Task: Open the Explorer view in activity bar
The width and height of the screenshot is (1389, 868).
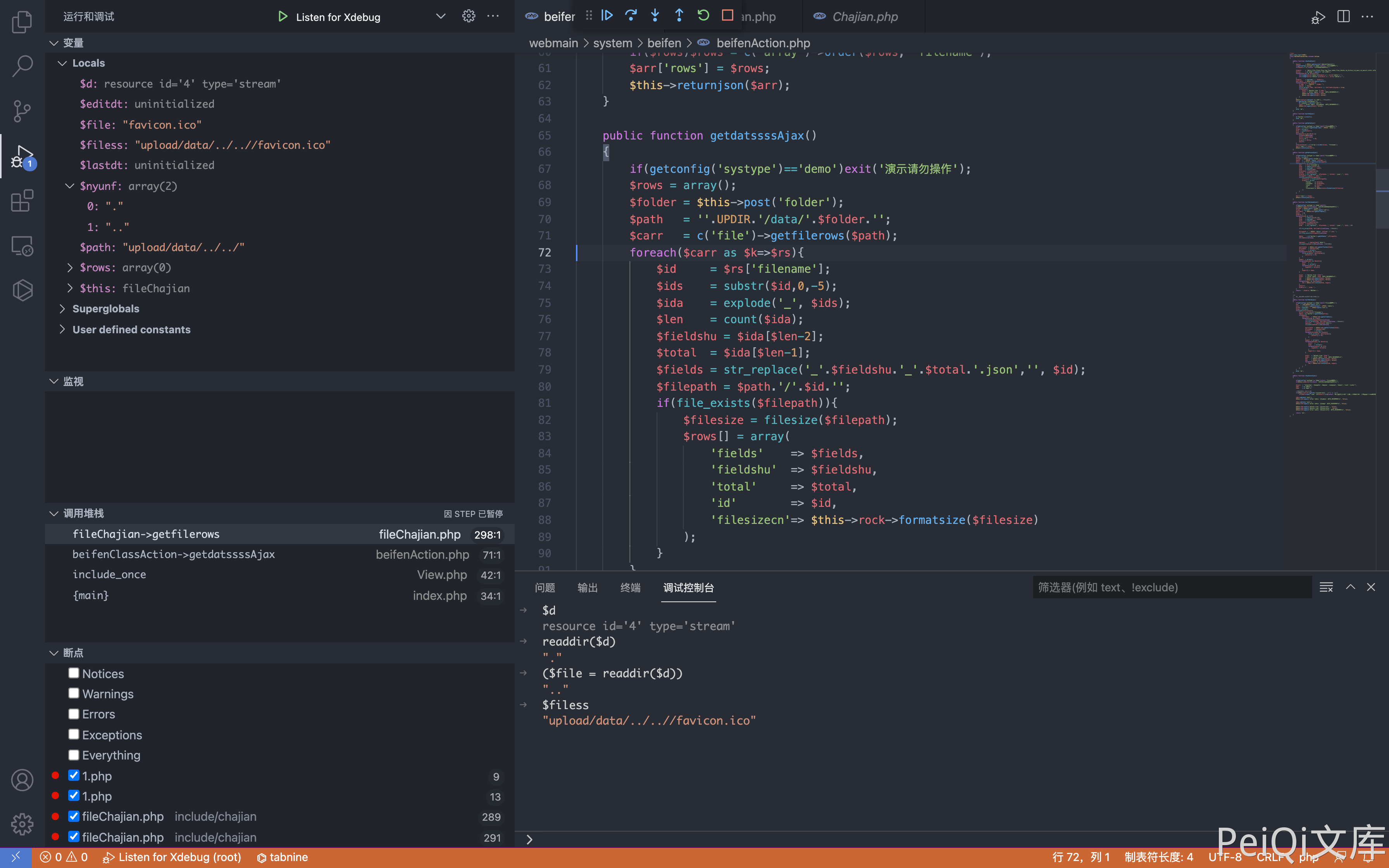Action: [22, 22]
